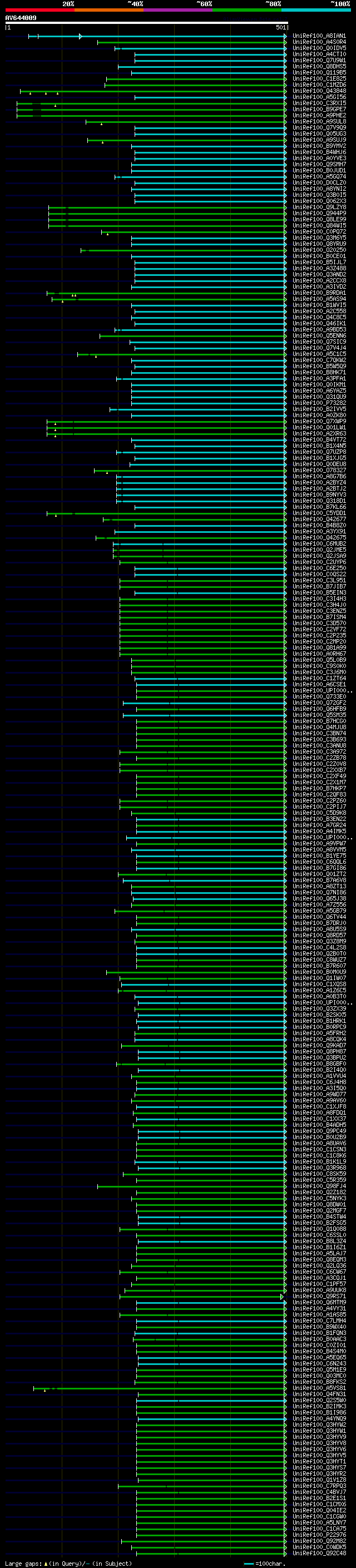Click the orange ~40% identity legend segment
This screenshot has height=1568, width=356.
click(109, 10)
